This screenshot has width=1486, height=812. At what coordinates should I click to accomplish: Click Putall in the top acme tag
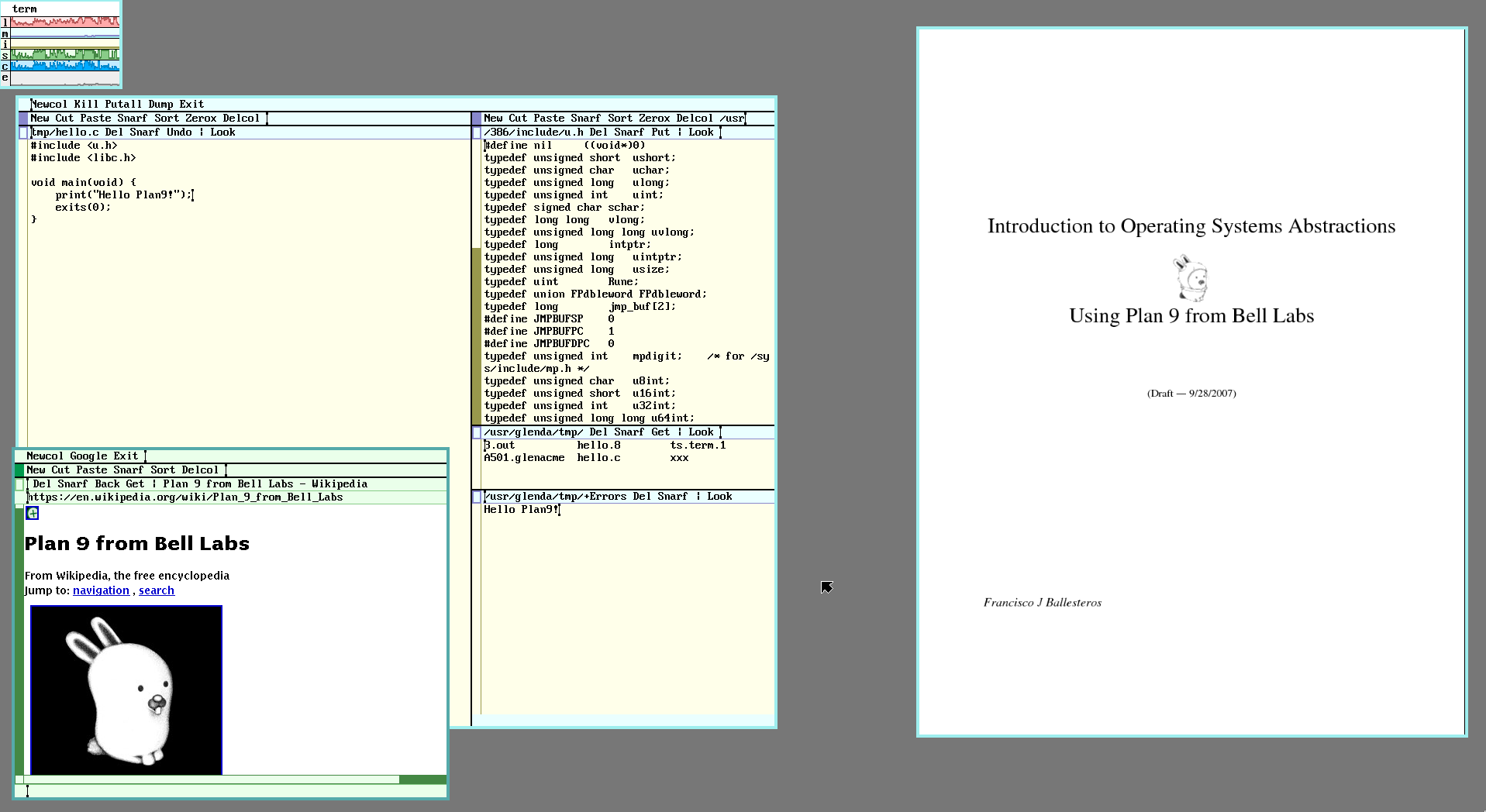[x=123, y=104]
